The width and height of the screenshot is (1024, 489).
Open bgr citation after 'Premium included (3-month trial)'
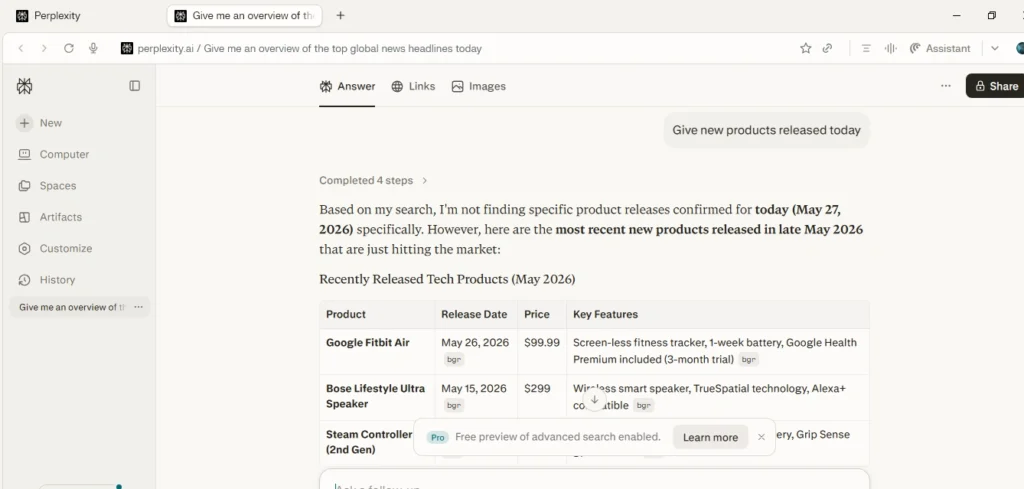[748, 360]
